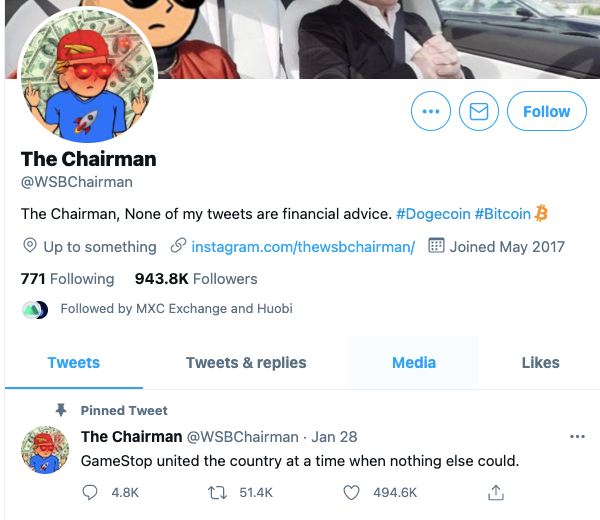This screenshot has height=520, width=600.
Task: Click the share icon on pinned tweet
Action: tap(495, 492)
